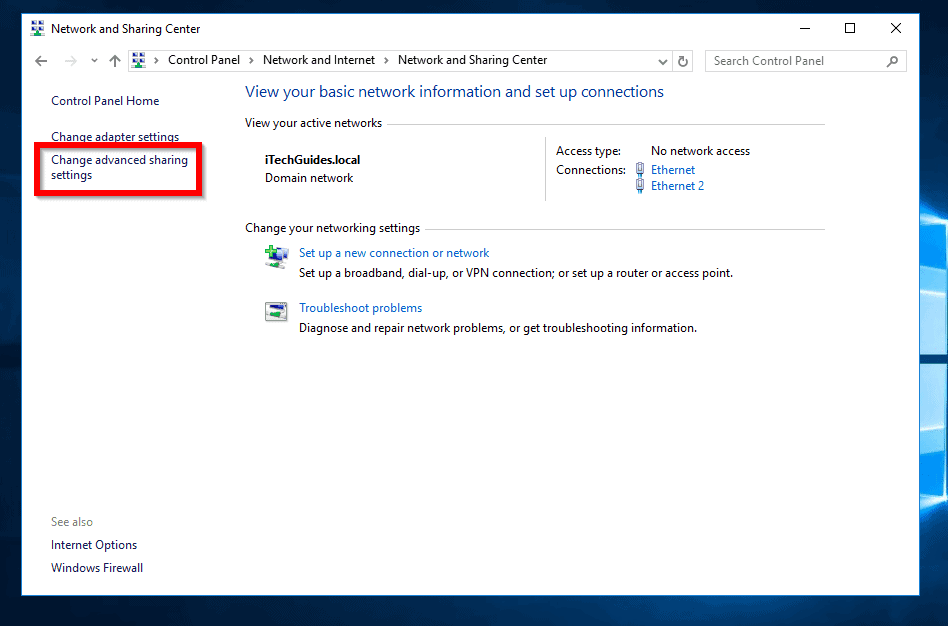Click the Control Panel icon in address bar
This screenshot has width=948, height=626.
[139, 60]
